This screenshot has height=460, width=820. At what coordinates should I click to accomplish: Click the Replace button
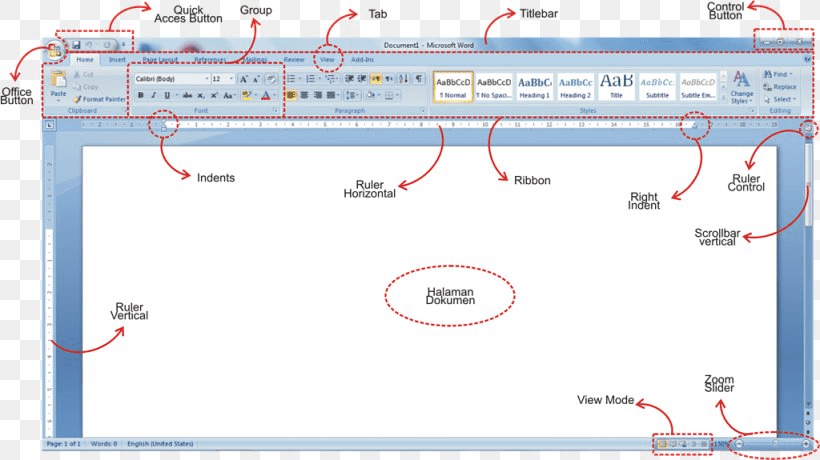pyautogui.click(x=780, y=87)
